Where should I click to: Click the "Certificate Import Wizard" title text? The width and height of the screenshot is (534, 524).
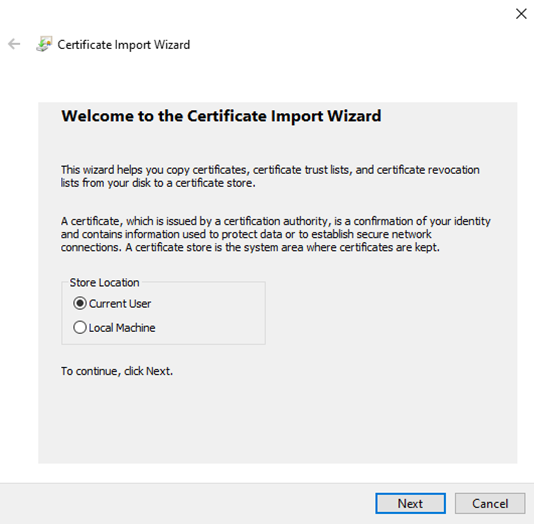tap(124, 45)
